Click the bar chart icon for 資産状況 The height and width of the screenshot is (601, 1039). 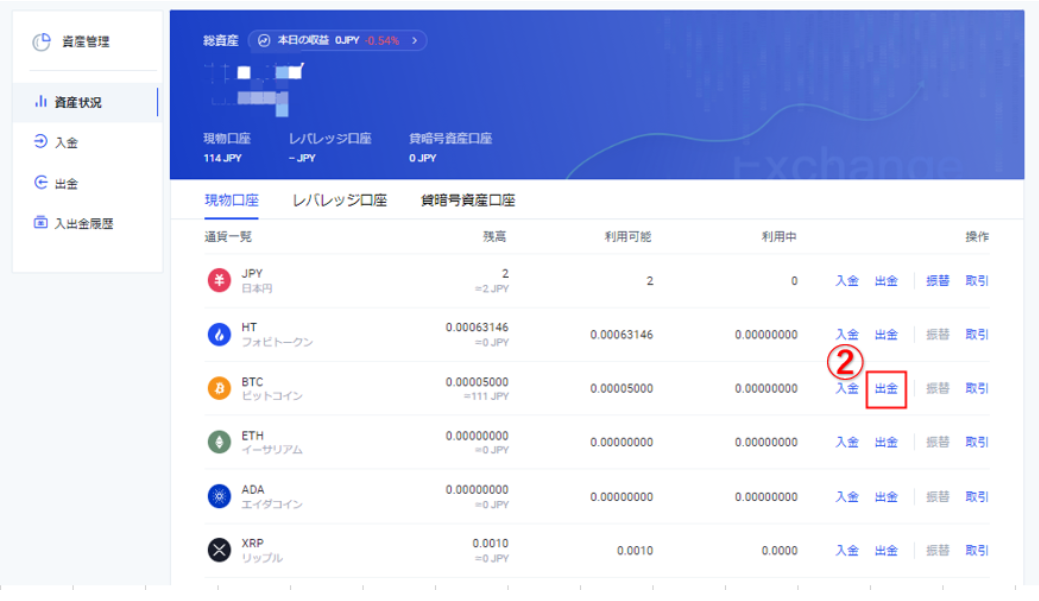(41, 101)
